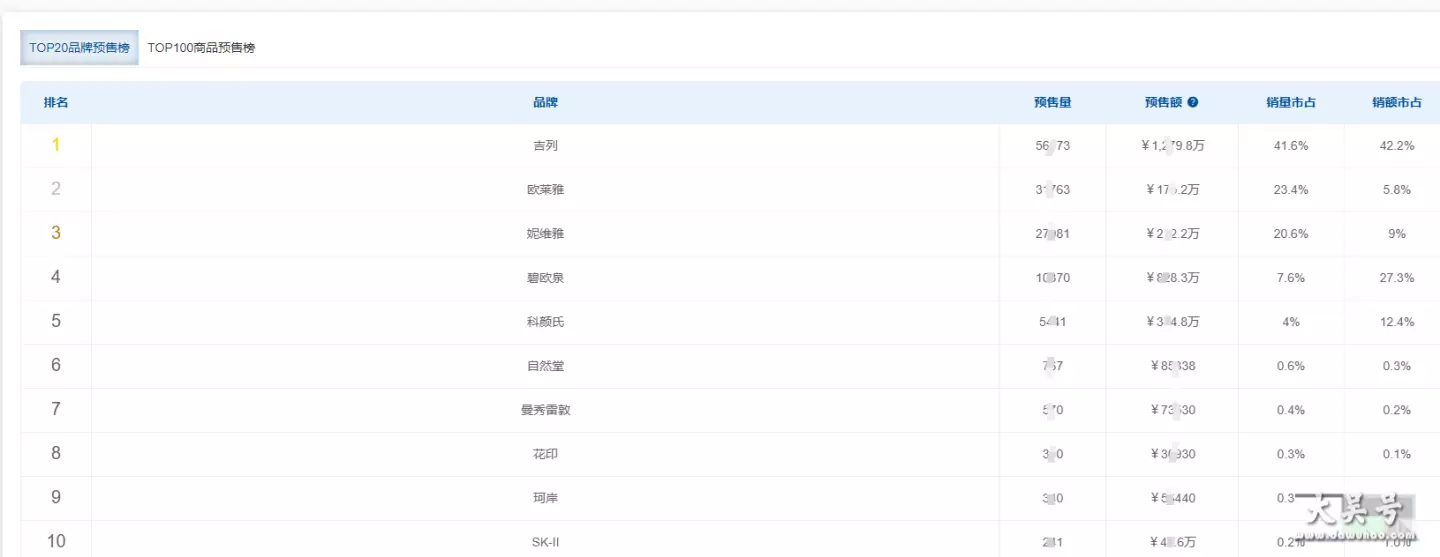Click rank number 2 for 欧莱雅

tap(56, 189)
